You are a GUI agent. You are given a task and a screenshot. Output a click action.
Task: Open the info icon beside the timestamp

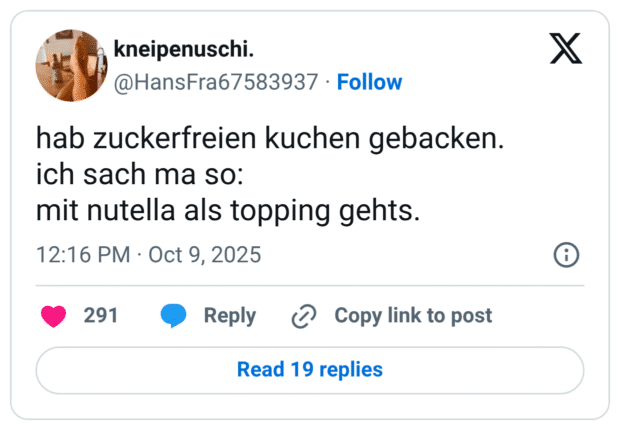566,255
